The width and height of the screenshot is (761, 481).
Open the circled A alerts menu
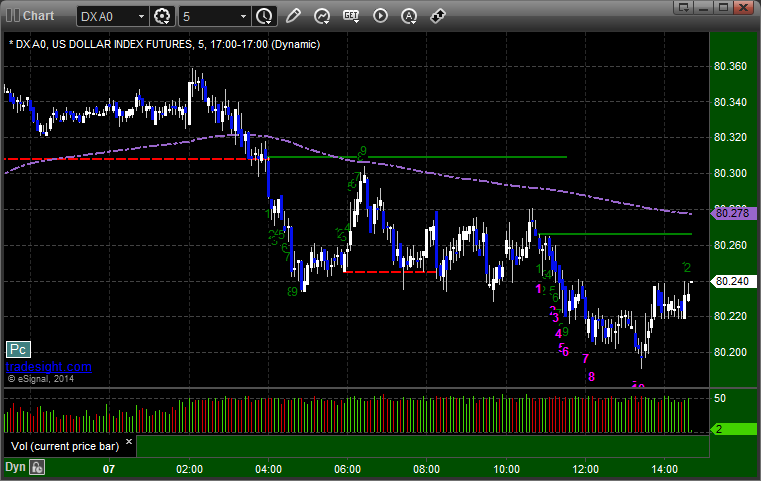[x=409, y=16]
